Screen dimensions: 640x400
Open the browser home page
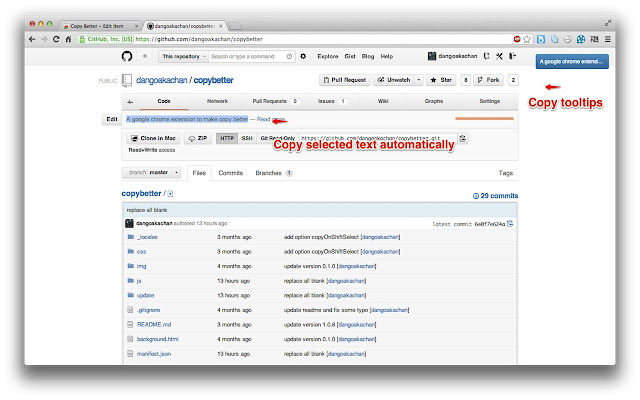tap(68, 39)
